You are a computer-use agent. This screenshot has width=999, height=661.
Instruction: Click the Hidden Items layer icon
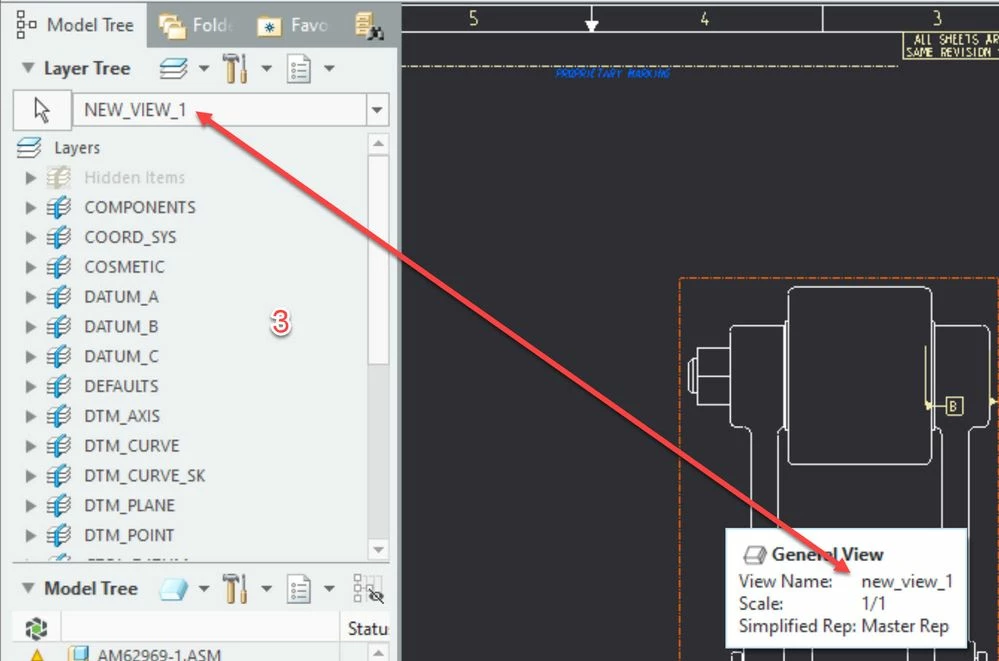click(59, 177)
